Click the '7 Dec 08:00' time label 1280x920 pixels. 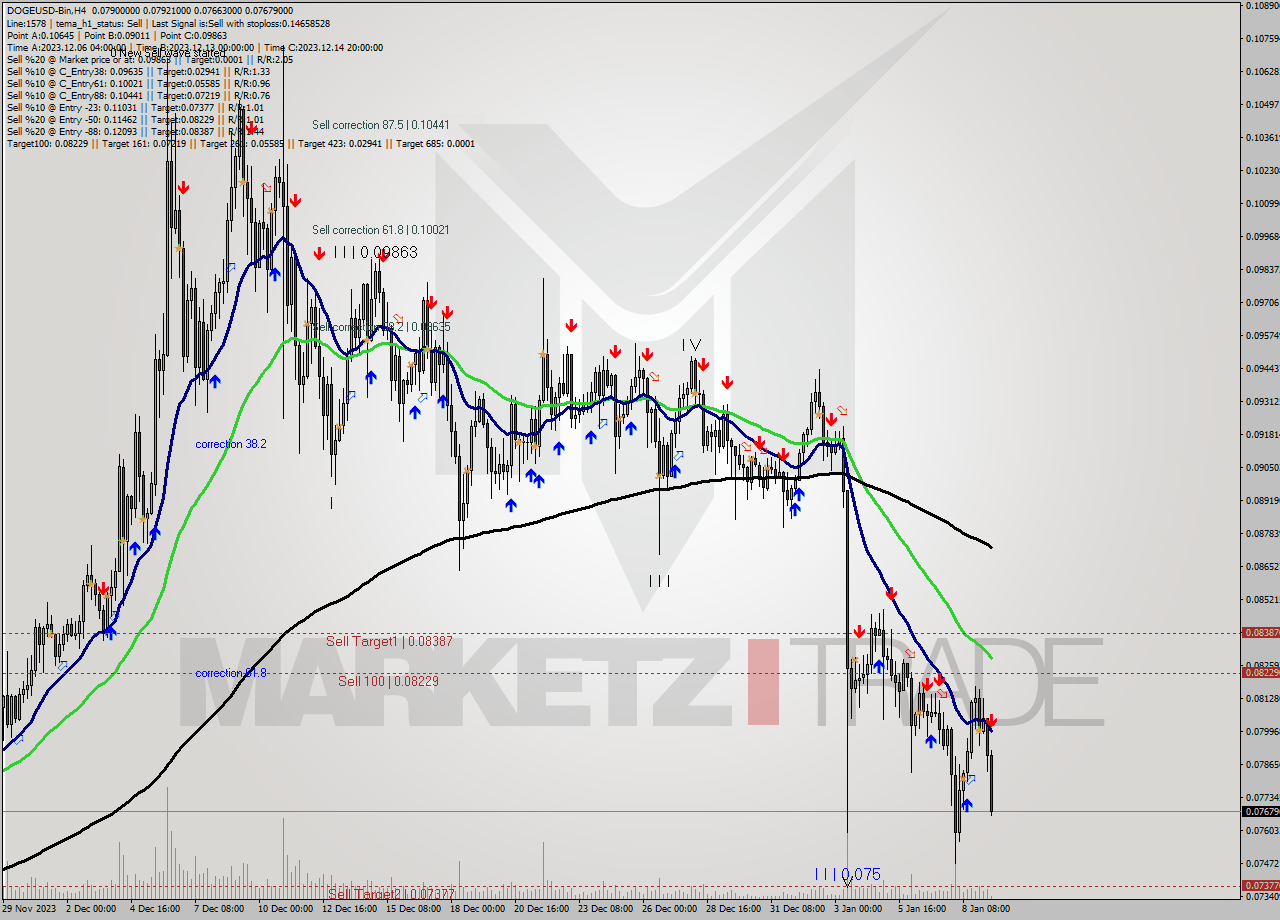point(219,909)
